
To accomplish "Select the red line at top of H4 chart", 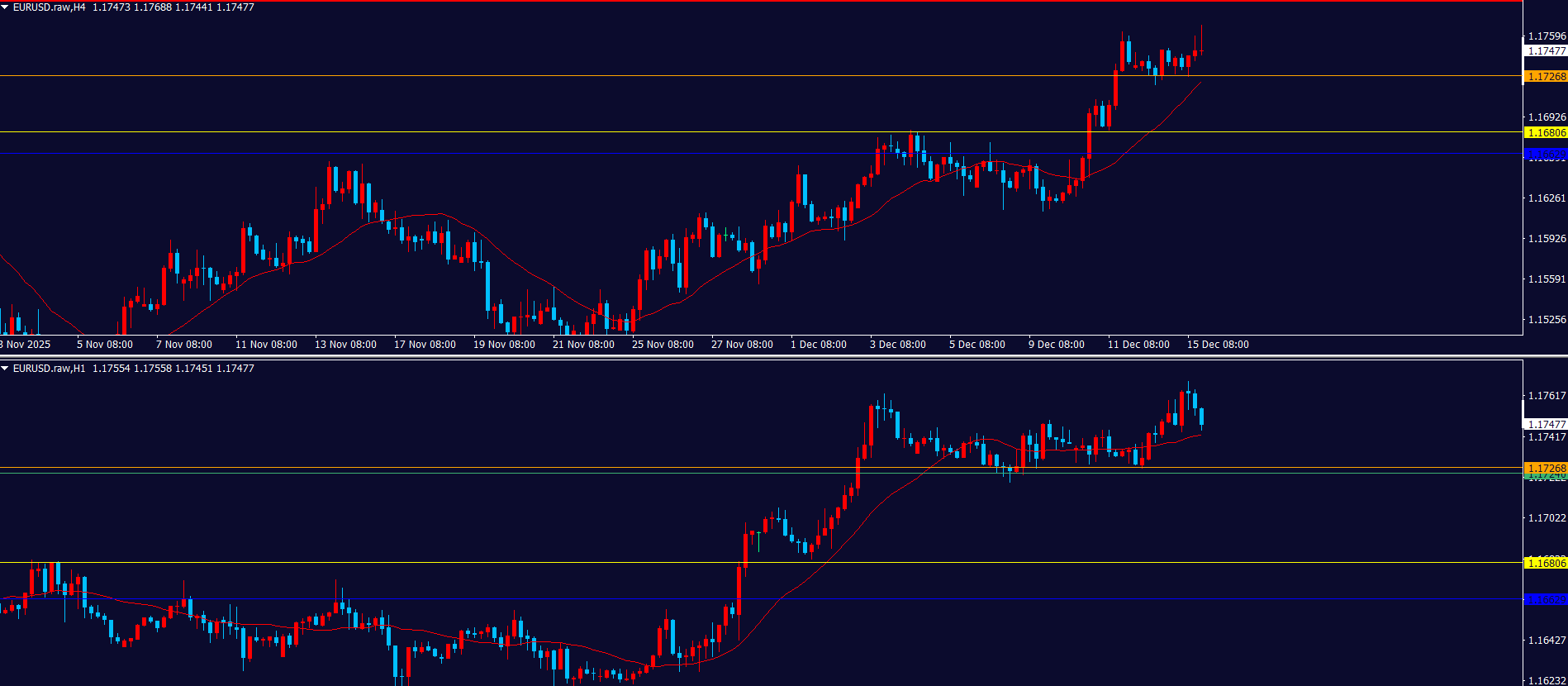I will [744, 1].
